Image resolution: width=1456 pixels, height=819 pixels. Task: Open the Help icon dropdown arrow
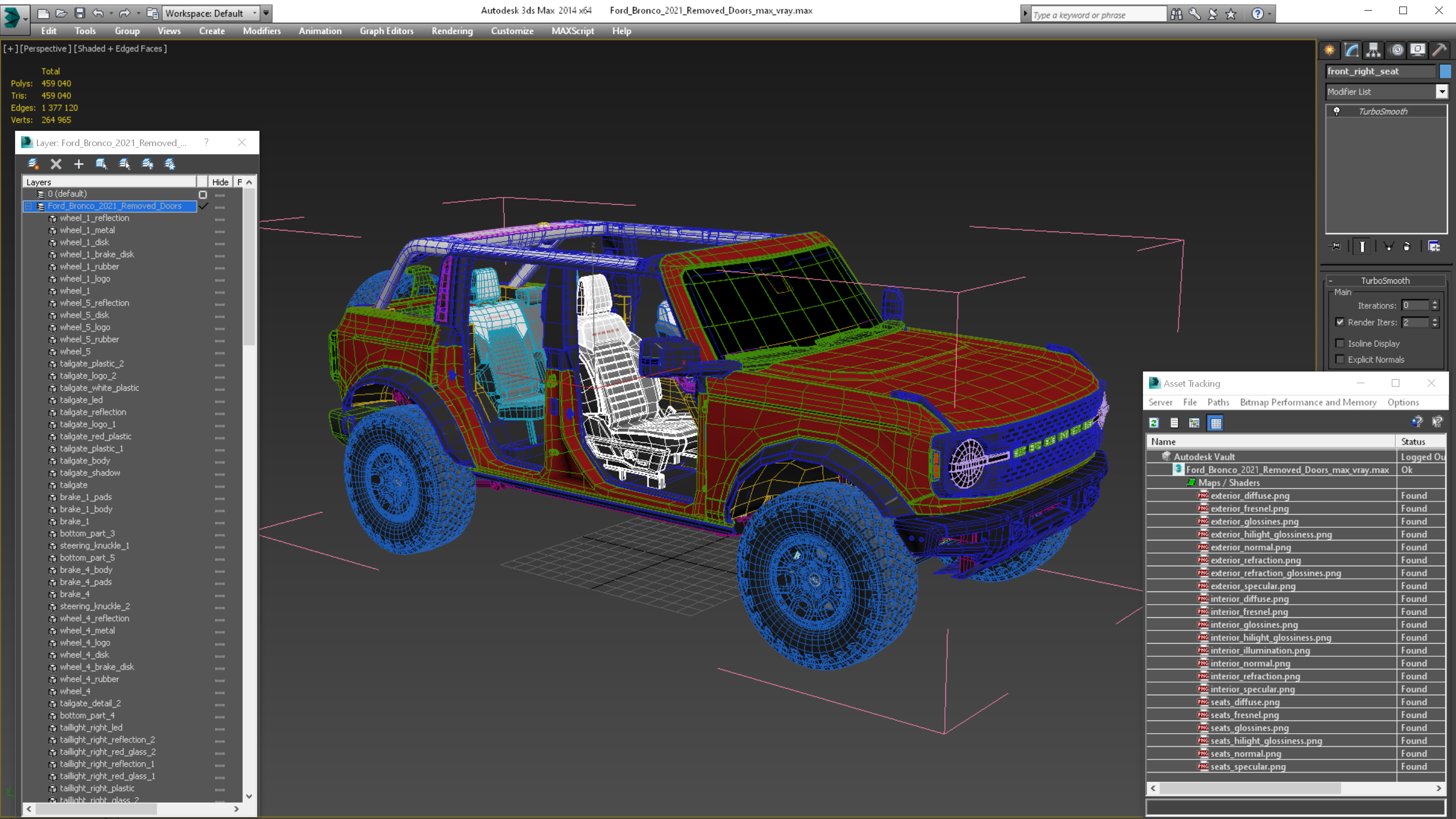coord(1269,14)
